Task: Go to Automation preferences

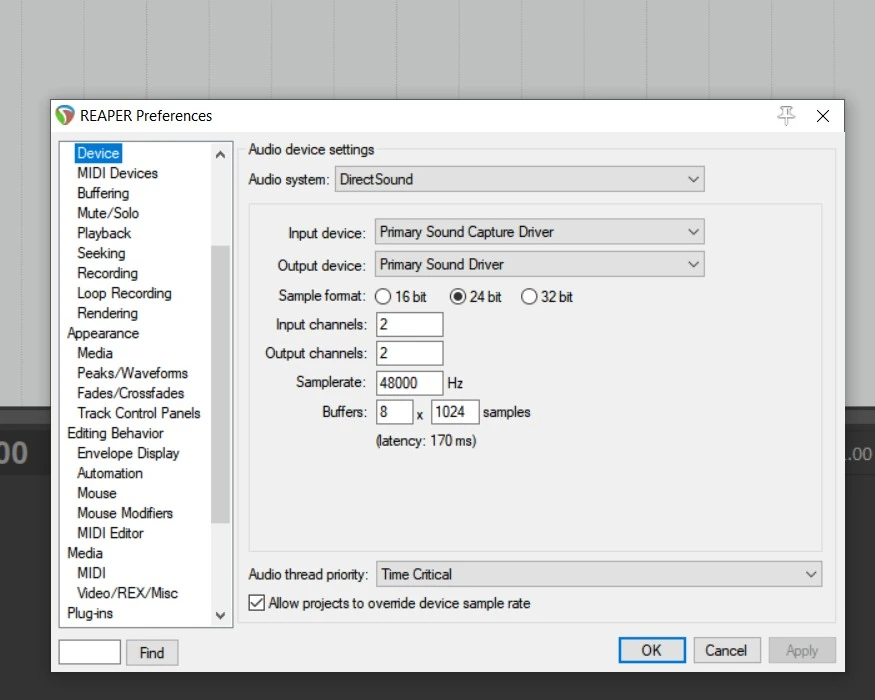Action: (x=110, y=473)
